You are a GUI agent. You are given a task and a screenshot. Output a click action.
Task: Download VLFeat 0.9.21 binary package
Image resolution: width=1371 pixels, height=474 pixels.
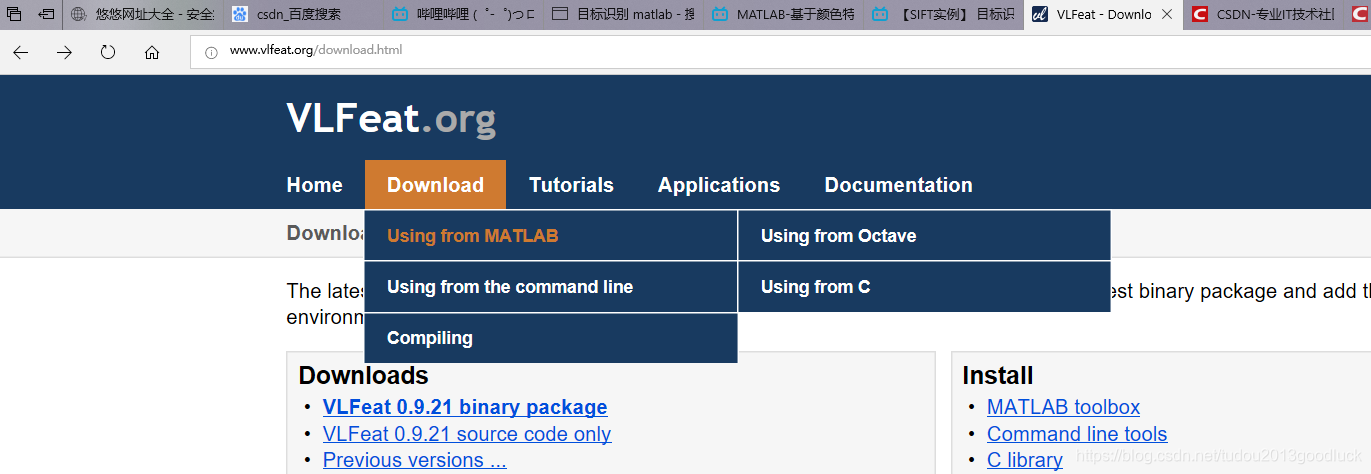[465, 407]
